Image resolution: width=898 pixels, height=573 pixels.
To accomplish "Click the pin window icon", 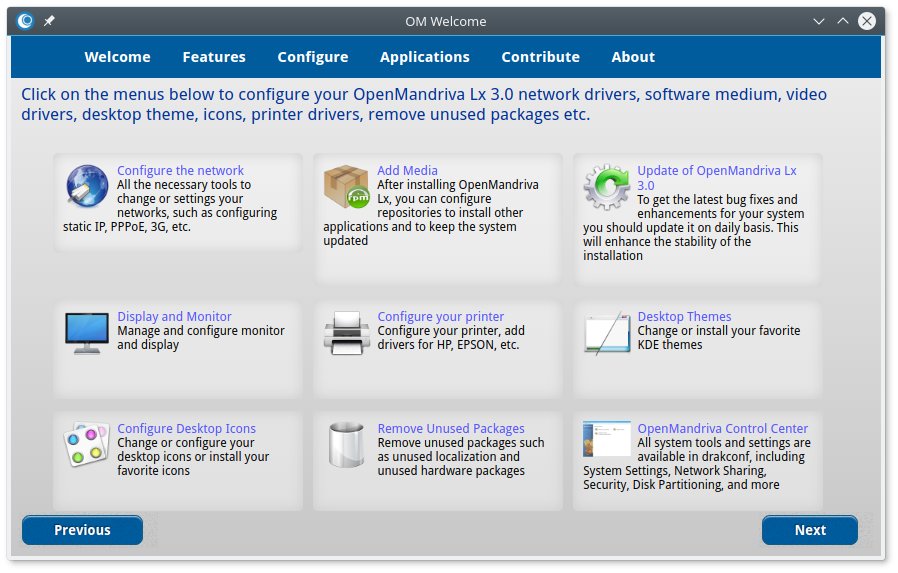I will click(49, 21).
